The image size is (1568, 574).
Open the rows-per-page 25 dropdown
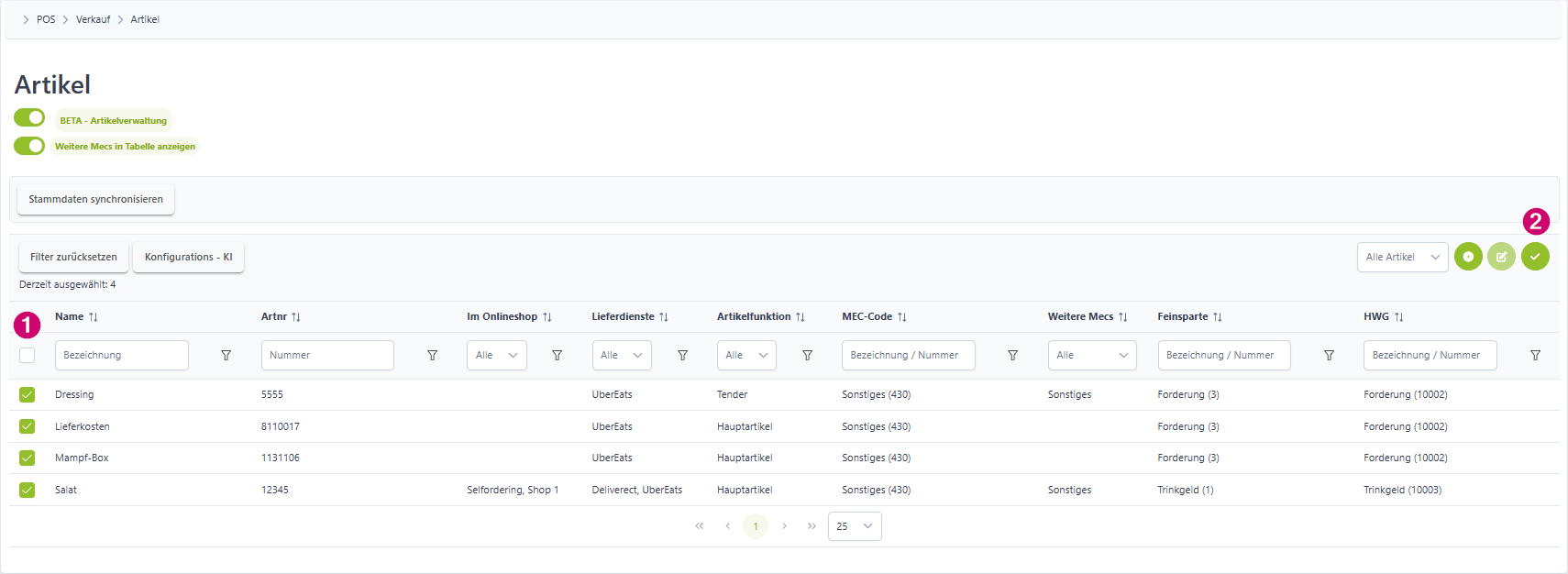855,526
